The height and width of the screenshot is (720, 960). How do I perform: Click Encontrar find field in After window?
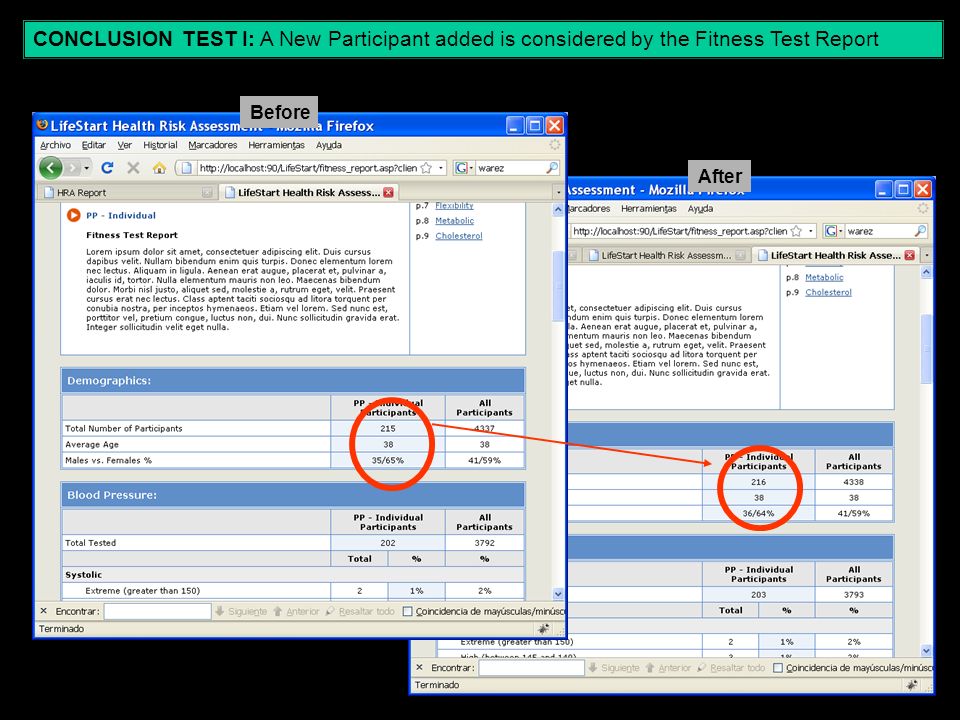[531, 668]
